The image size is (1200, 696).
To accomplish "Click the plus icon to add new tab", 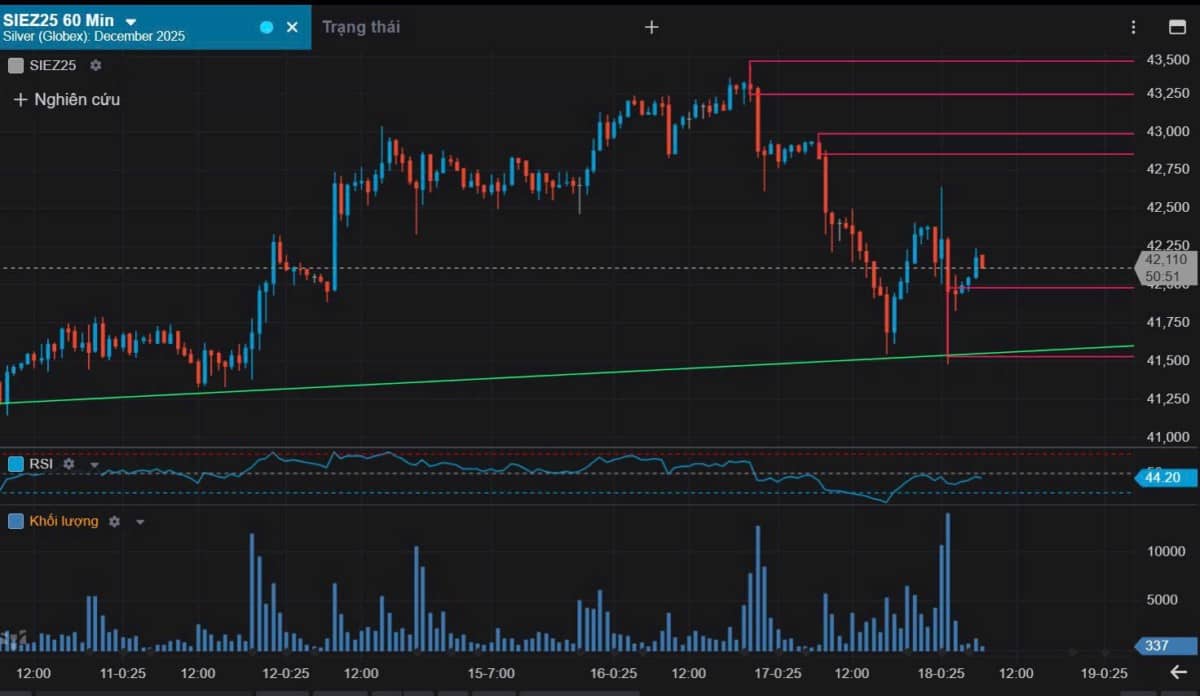I will tap(651, 27).
